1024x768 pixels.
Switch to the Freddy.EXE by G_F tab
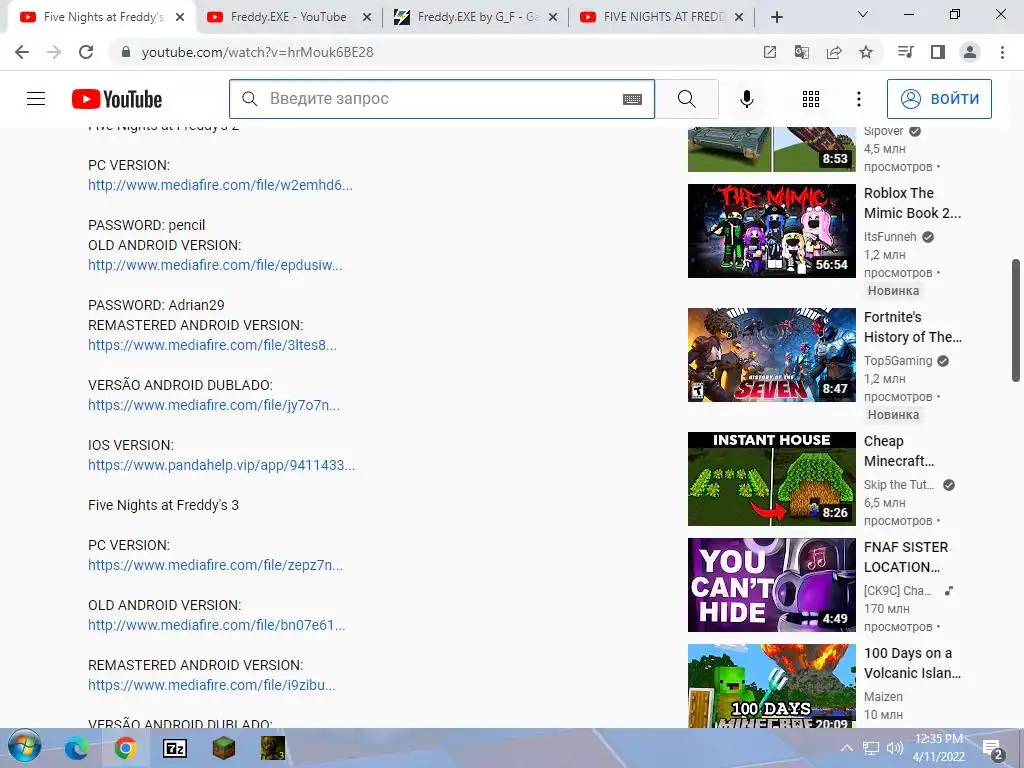pos(477,17)
